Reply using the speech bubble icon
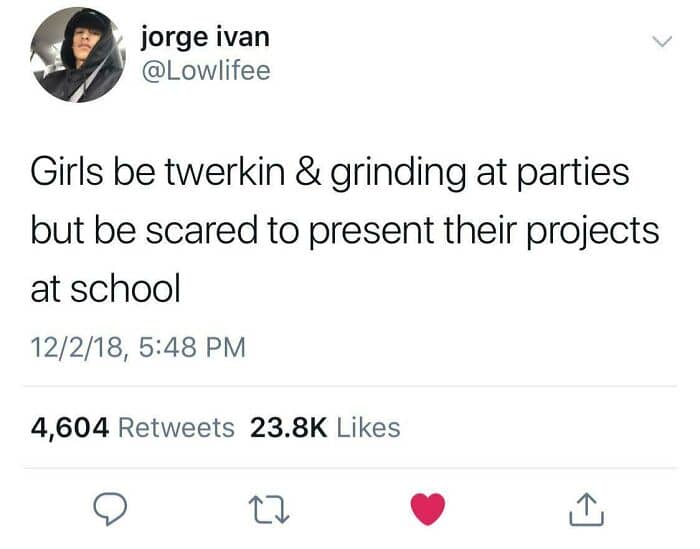700x549 pixels. pyautogui.click(x=110, y=508)
